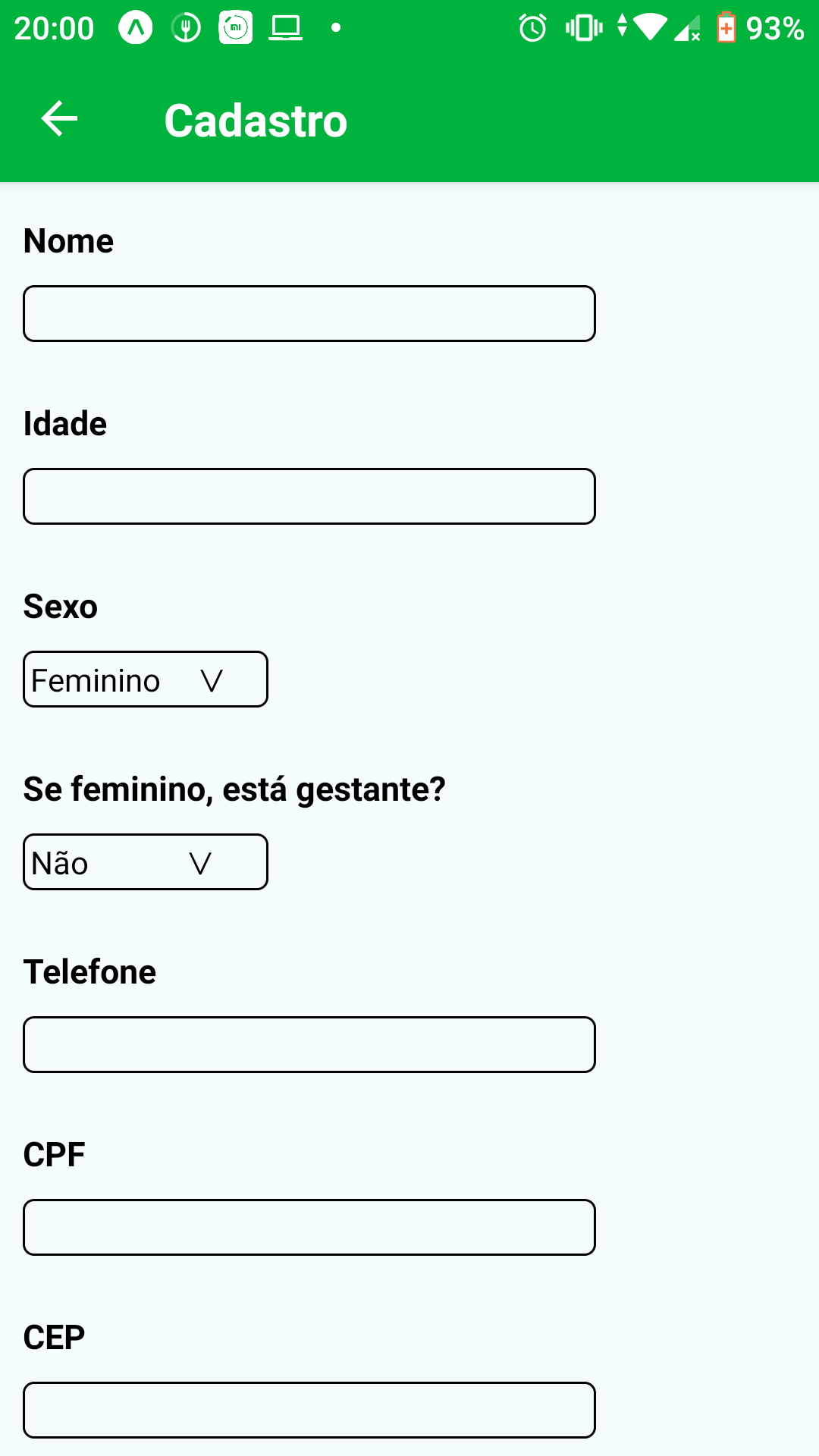Focus the Idade input field
This screenshot has height=1456, width=819.
point(309,497)
